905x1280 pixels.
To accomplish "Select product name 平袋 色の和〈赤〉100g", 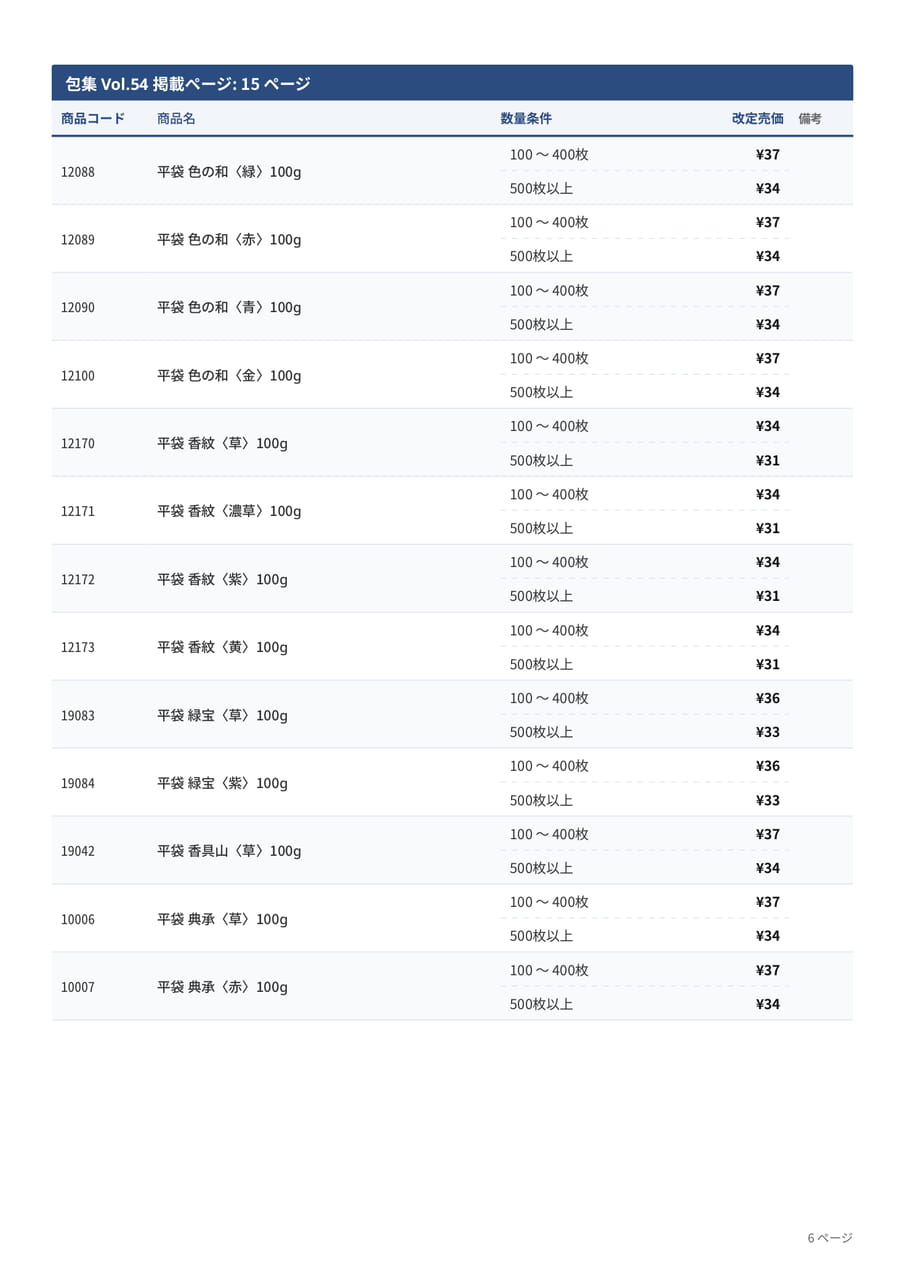I will coord(229,240).
